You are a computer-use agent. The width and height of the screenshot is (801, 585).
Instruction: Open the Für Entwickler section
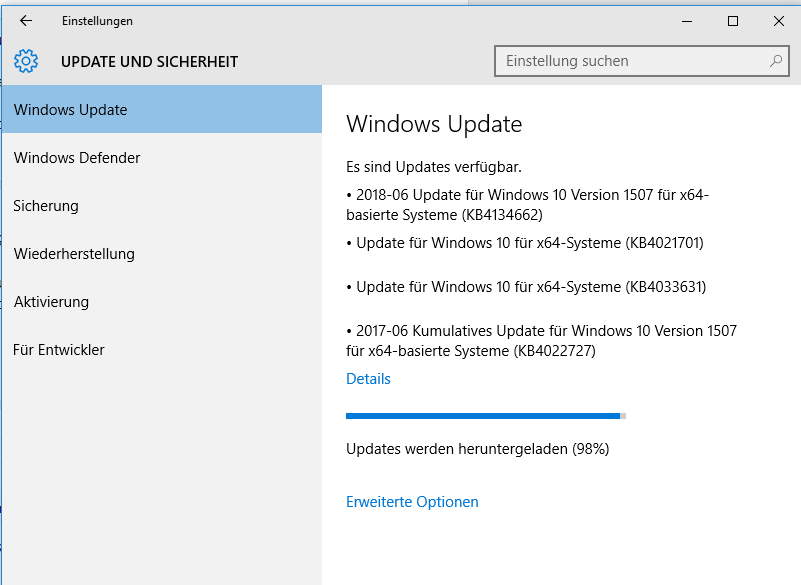point(162,349)
